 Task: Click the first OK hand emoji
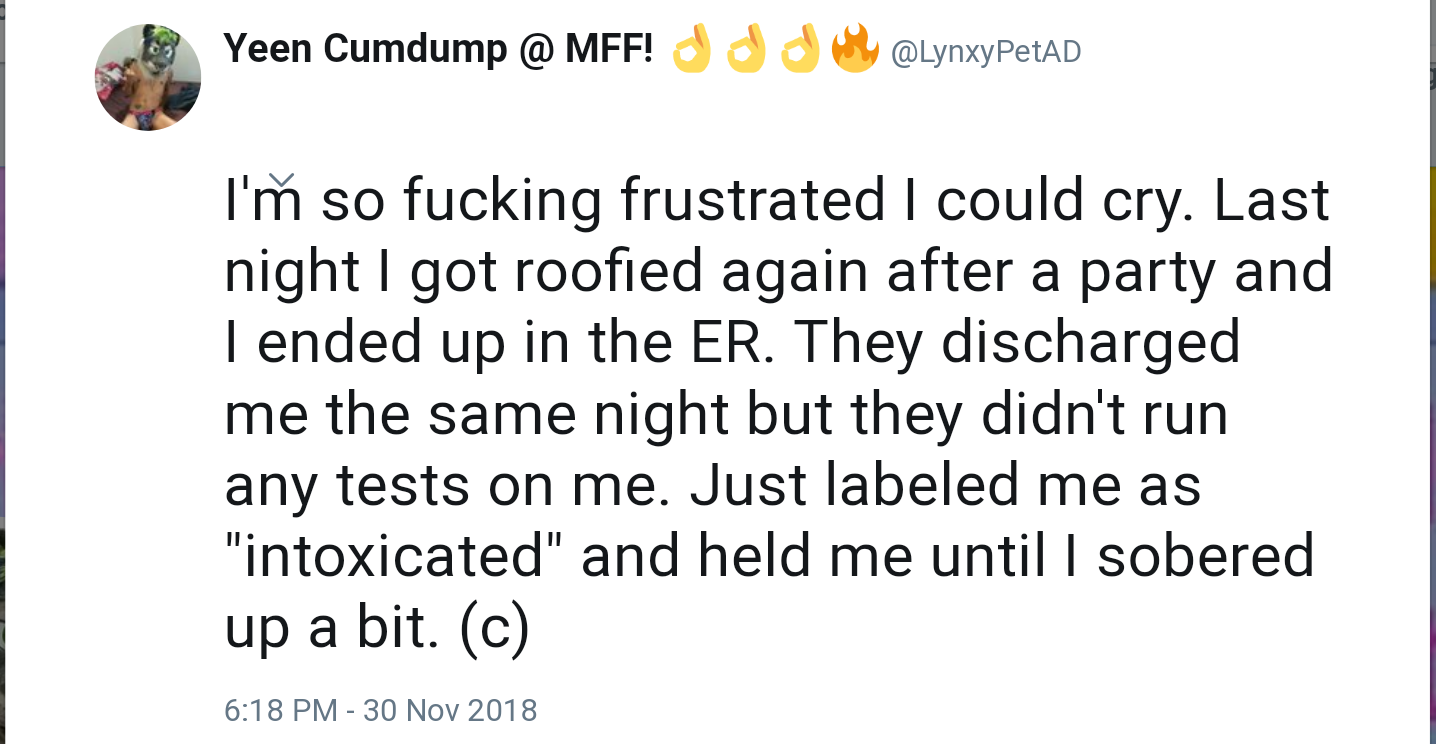pyautogui.click(x=693, y=50)
